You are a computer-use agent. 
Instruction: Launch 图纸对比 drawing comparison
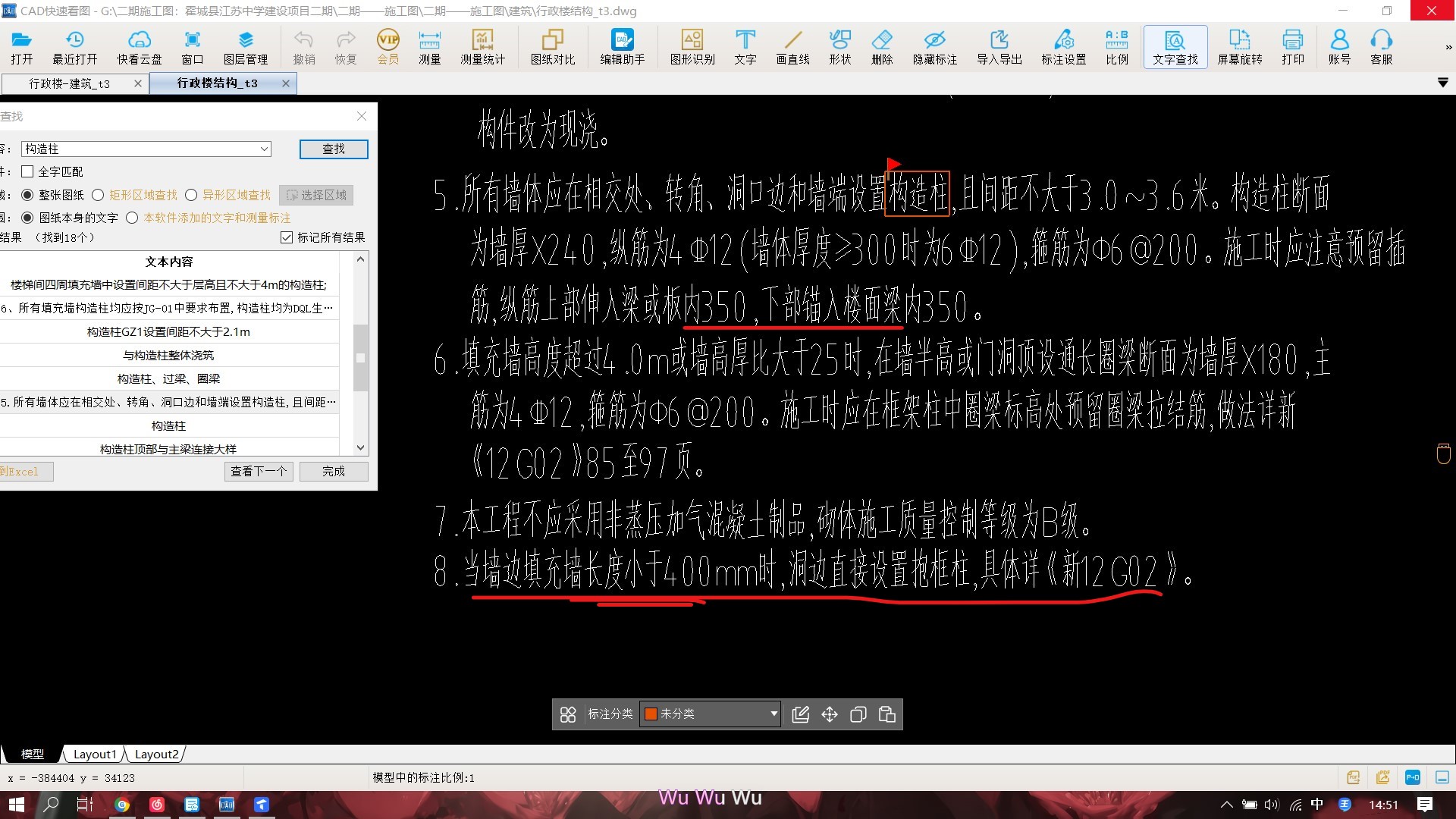click(552, 47)
